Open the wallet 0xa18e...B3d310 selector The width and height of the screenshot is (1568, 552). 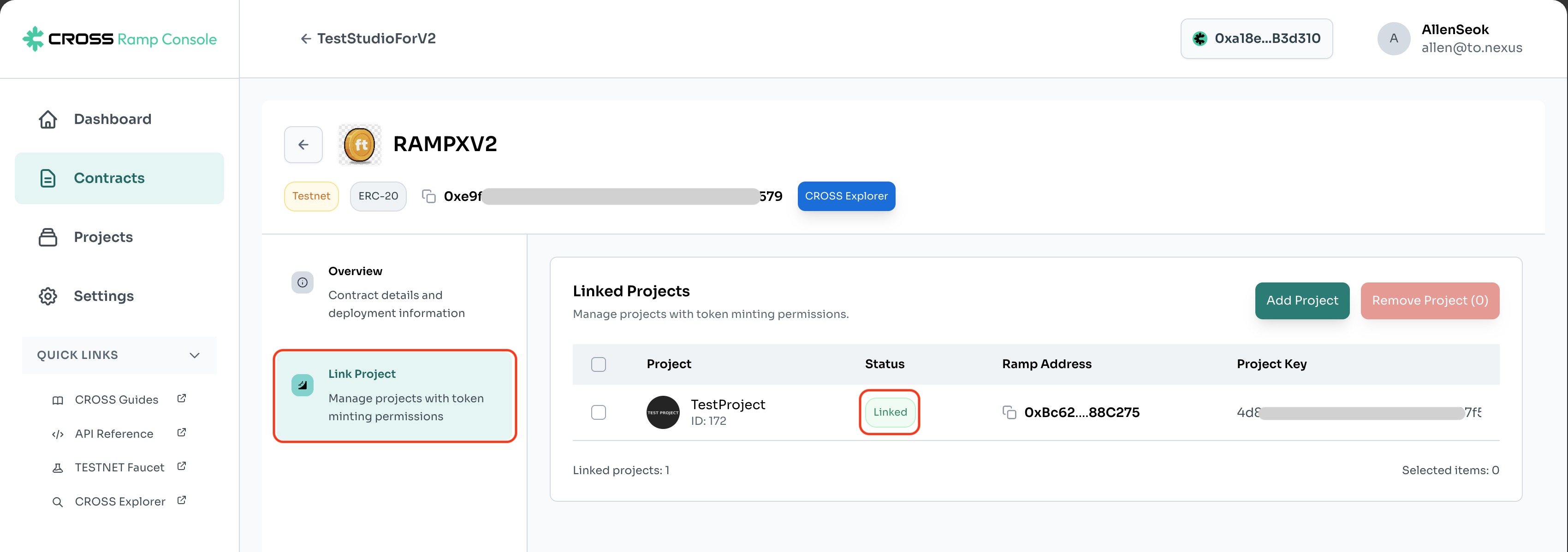coord(1256,39)
